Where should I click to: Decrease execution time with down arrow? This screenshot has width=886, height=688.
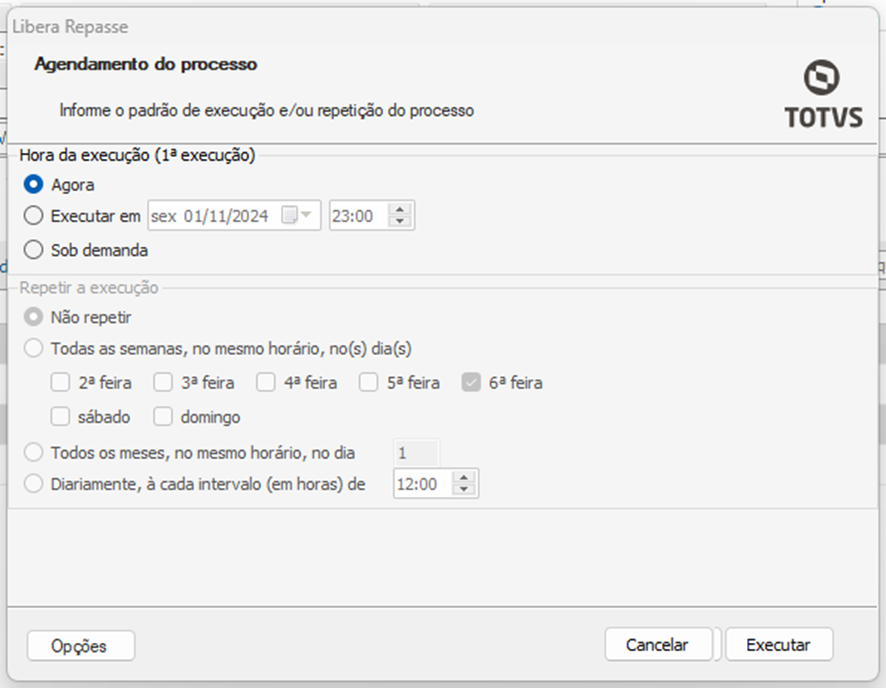click(400, 222)
